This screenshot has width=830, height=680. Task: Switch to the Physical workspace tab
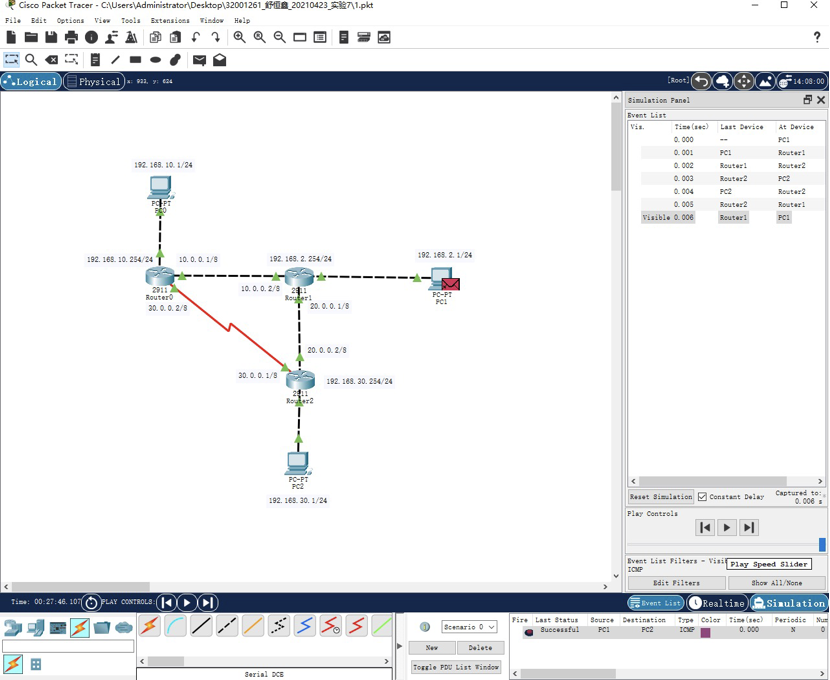(93, 81)
